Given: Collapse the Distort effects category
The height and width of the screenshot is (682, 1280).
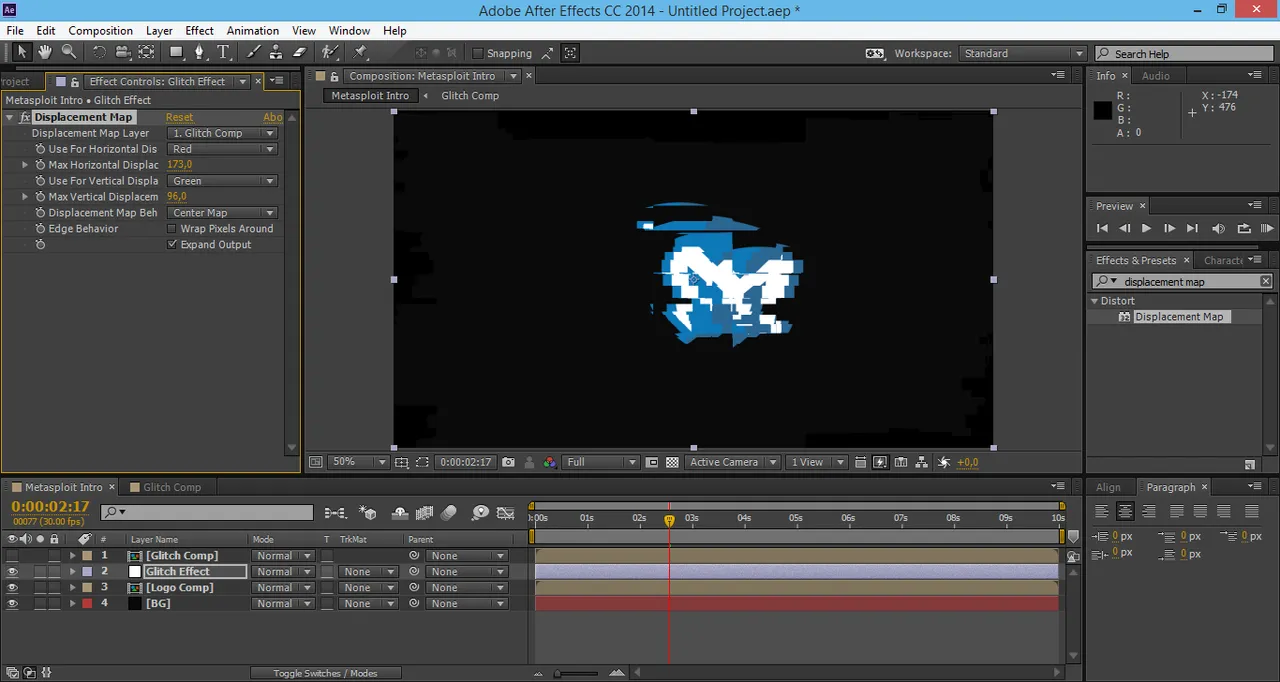Looking at the screenshot, I should (x=1095, y=301).
